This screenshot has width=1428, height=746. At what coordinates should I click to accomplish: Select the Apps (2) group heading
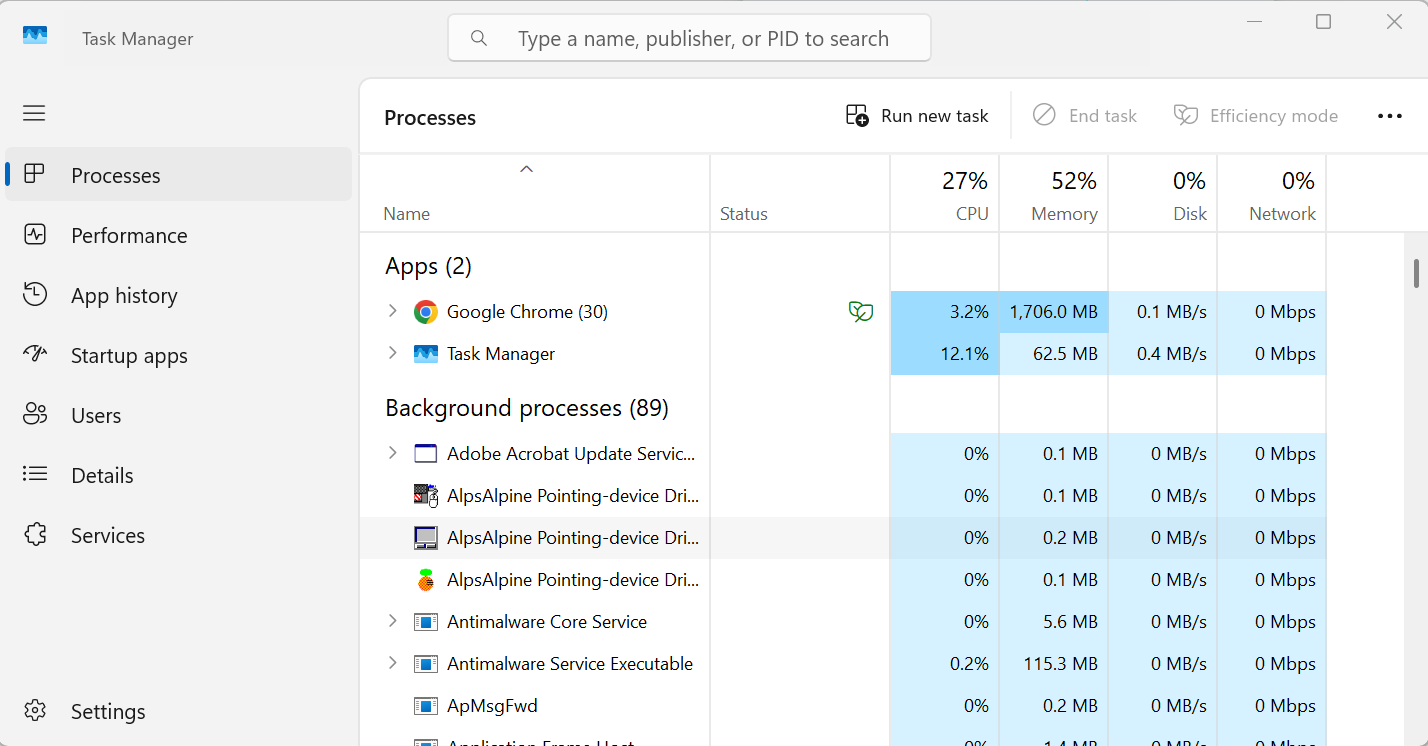[x=428, y=266]
